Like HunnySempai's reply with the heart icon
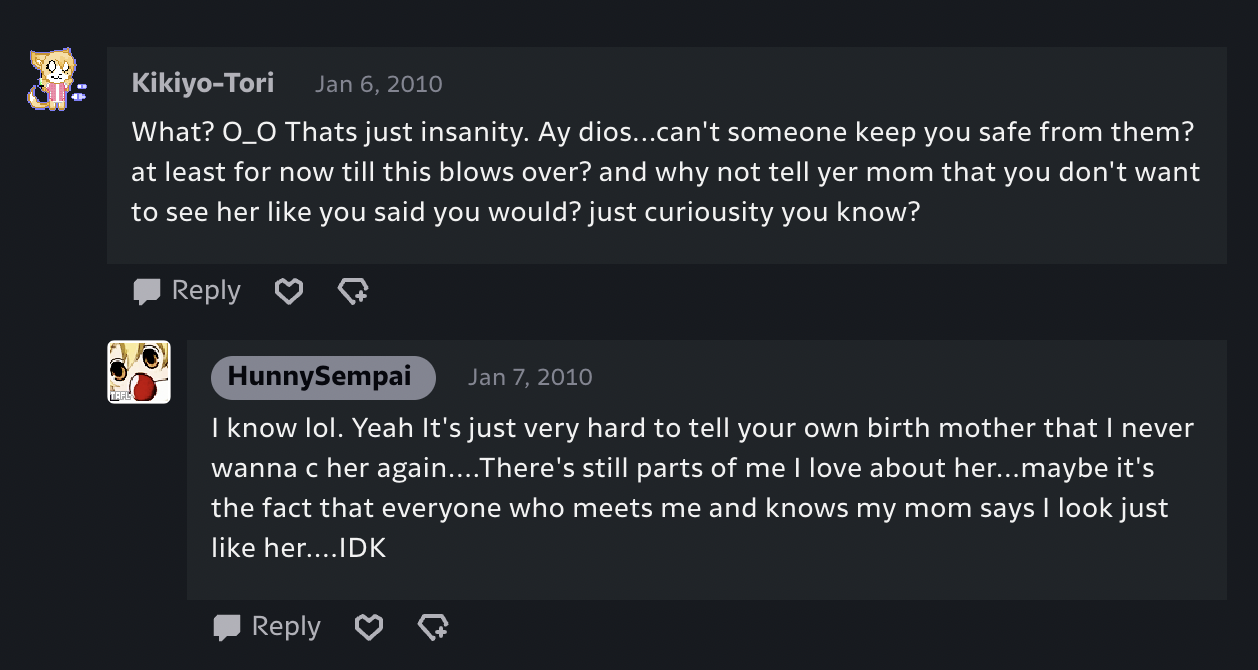Screen dimensions: 1258x670 click(369, 627)
